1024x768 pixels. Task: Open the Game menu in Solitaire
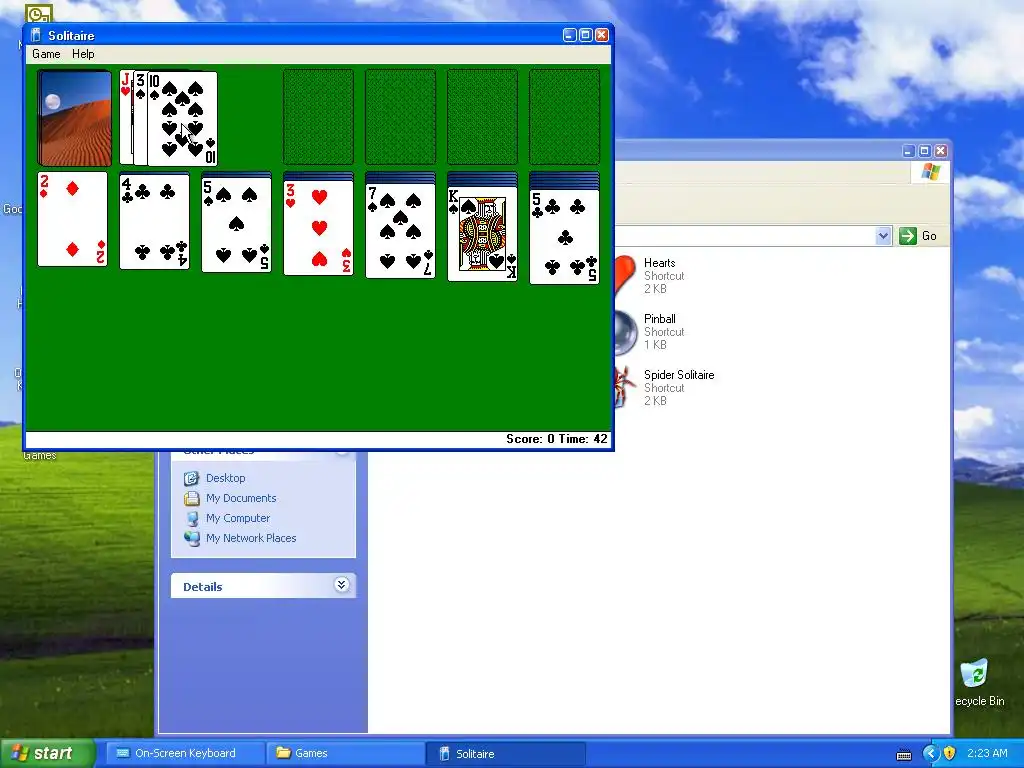[46, 54]
